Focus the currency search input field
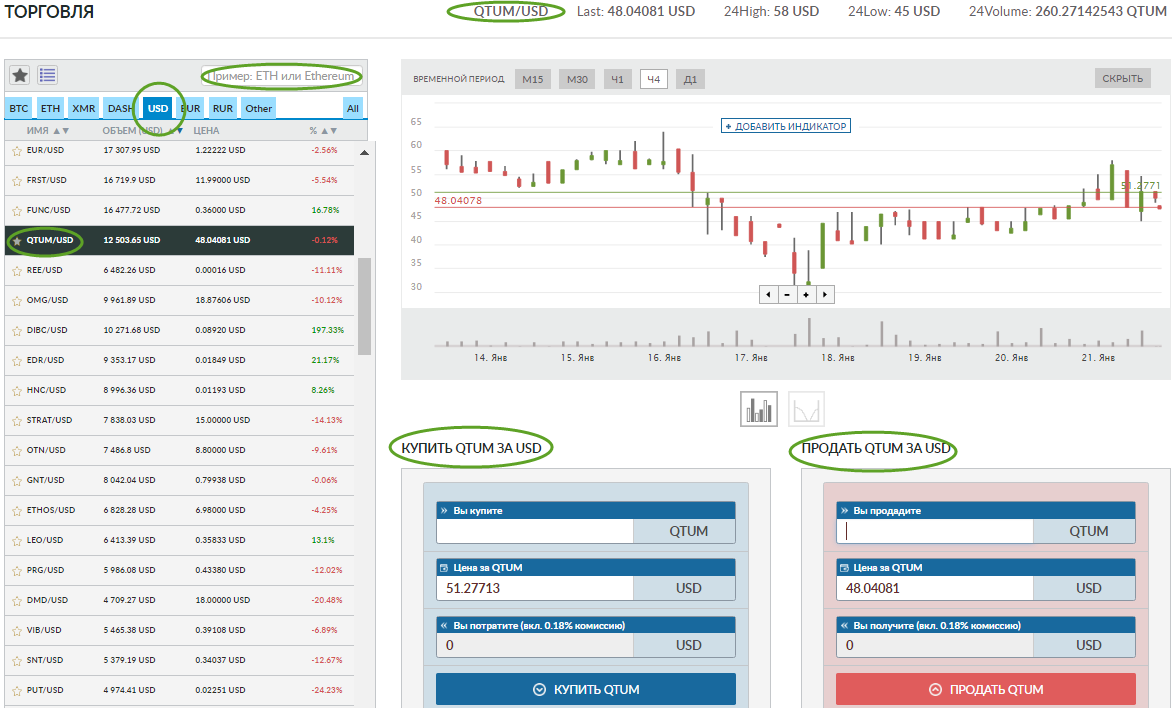This screenshot has height=708, width=1172. click(281, 77)
